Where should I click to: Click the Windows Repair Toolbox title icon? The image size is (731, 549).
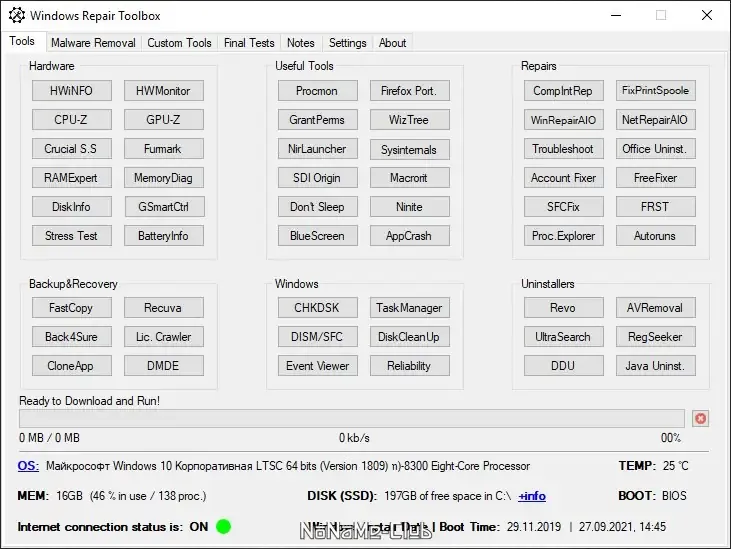point(17,15)
